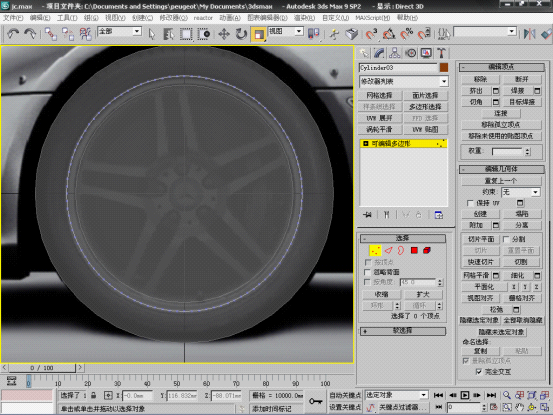Activate the Rotate tool
This screenshot has width=553, height=415.
click(x=241, y=34)
